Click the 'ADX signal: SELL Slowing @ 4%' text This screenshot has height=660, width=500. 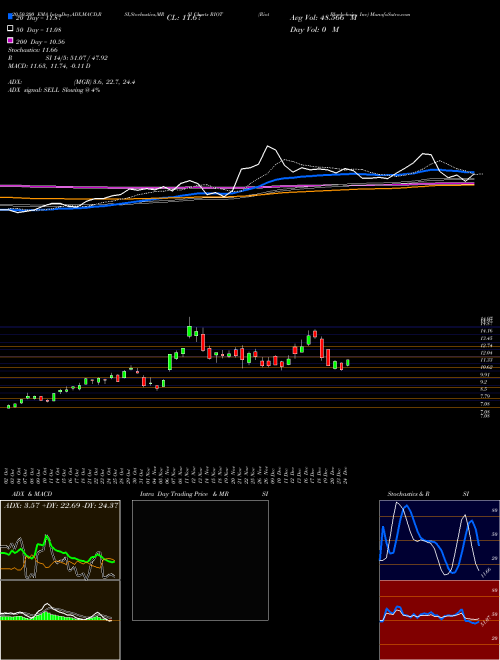pyautogui.click(x=54, y=90)
